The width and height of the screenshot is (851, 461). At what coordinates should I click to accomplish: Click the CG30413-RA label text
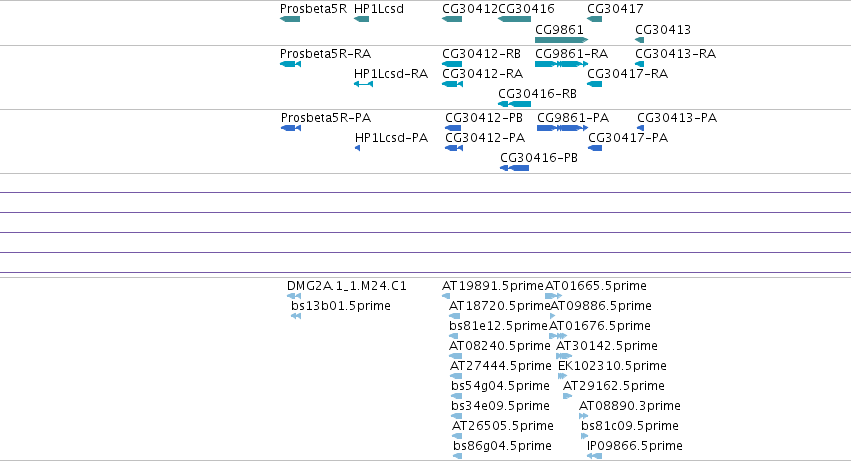(676, 54)
